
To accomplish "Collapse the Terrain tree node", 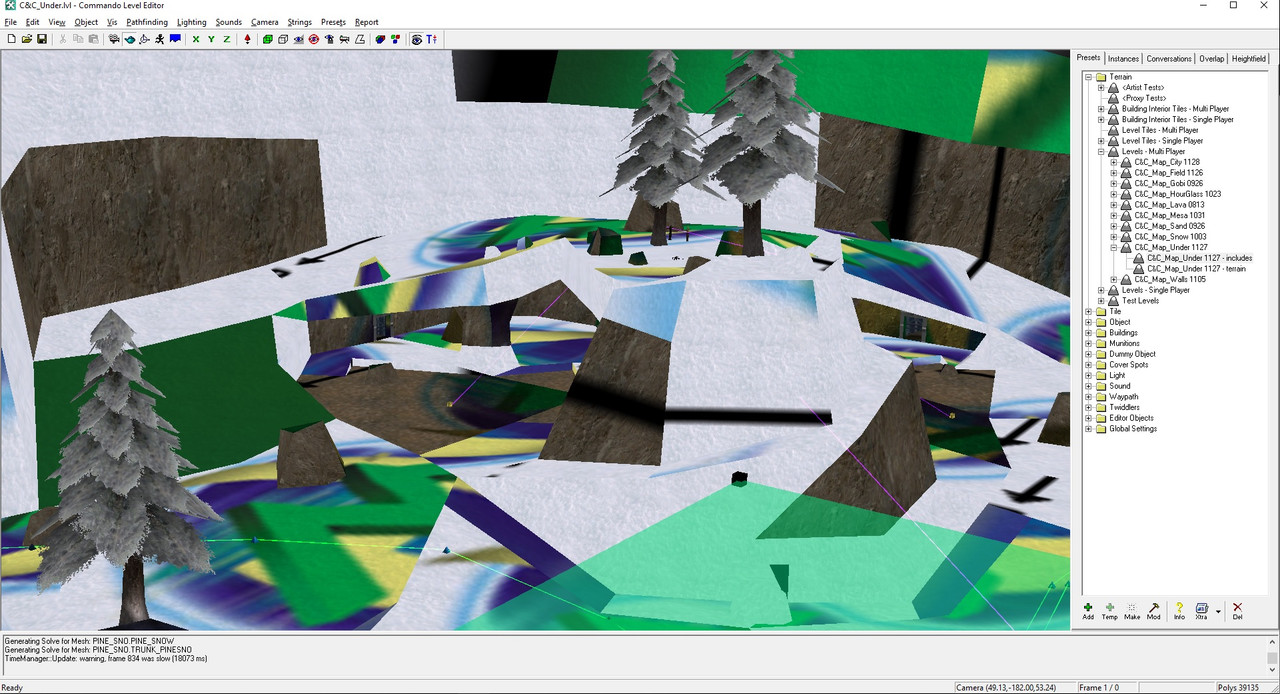I will tap(1089, 77).
